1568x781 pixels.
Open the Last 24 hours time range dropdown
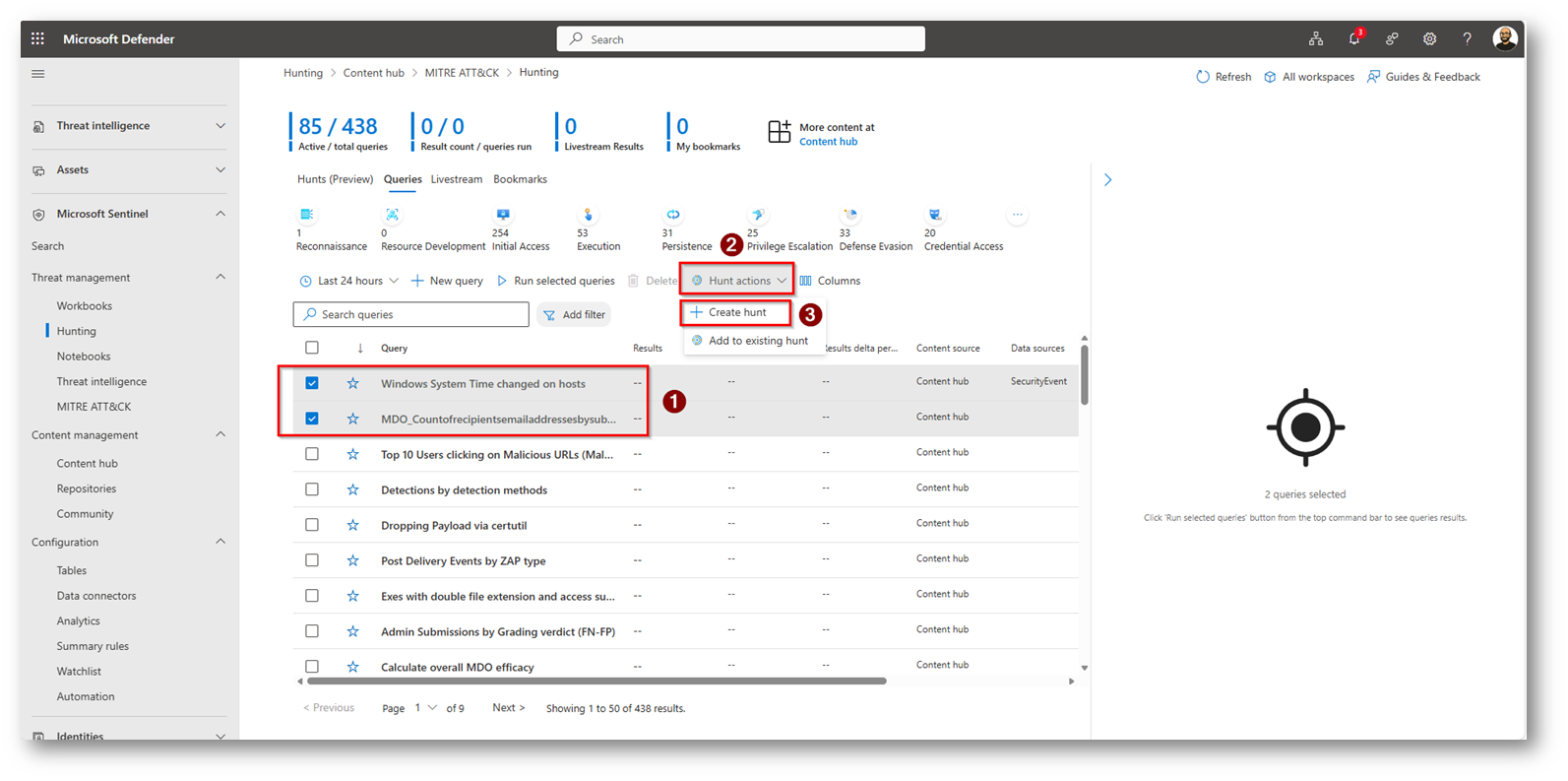(349, 281)
